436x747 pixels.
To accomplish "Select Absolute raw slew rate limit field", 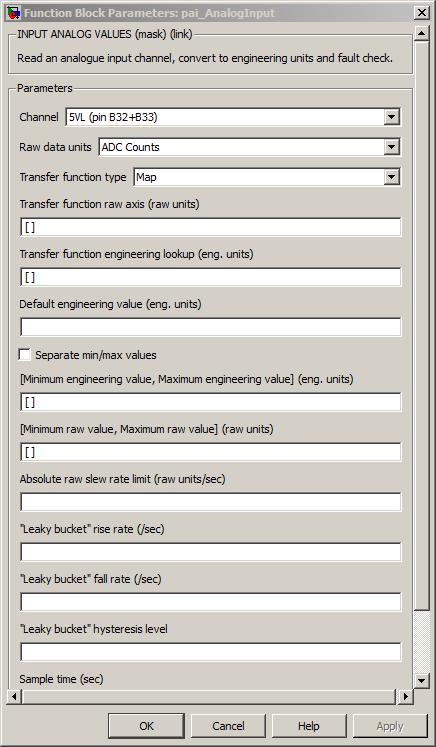I will (211, 502).
